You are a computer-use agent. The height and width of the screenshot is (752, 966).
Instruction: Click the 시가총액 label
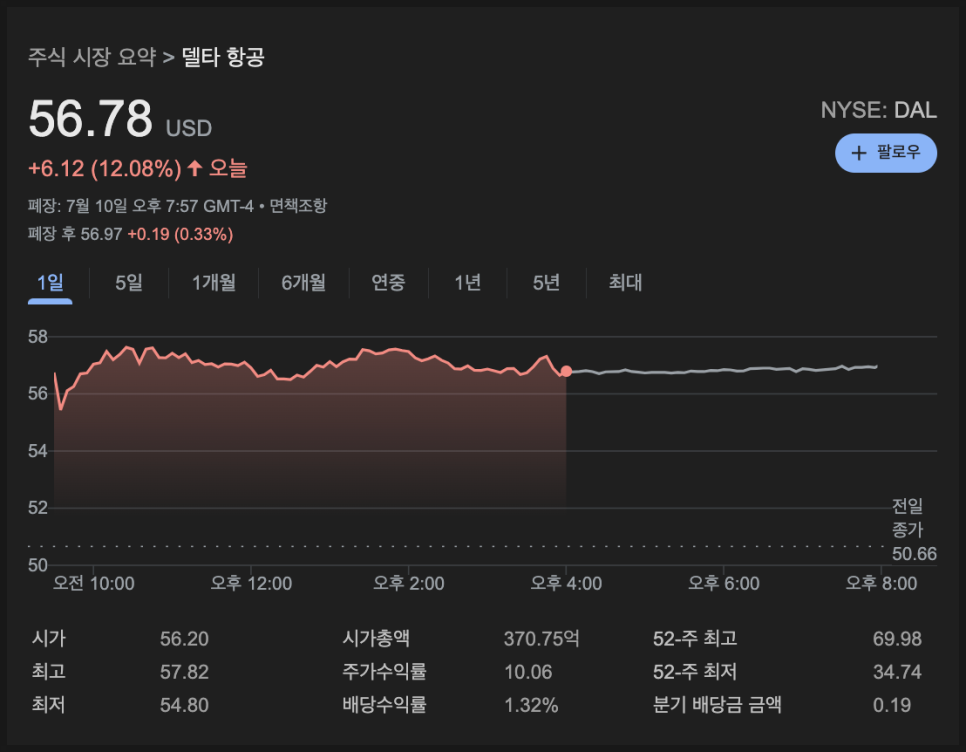click(376, 638)
